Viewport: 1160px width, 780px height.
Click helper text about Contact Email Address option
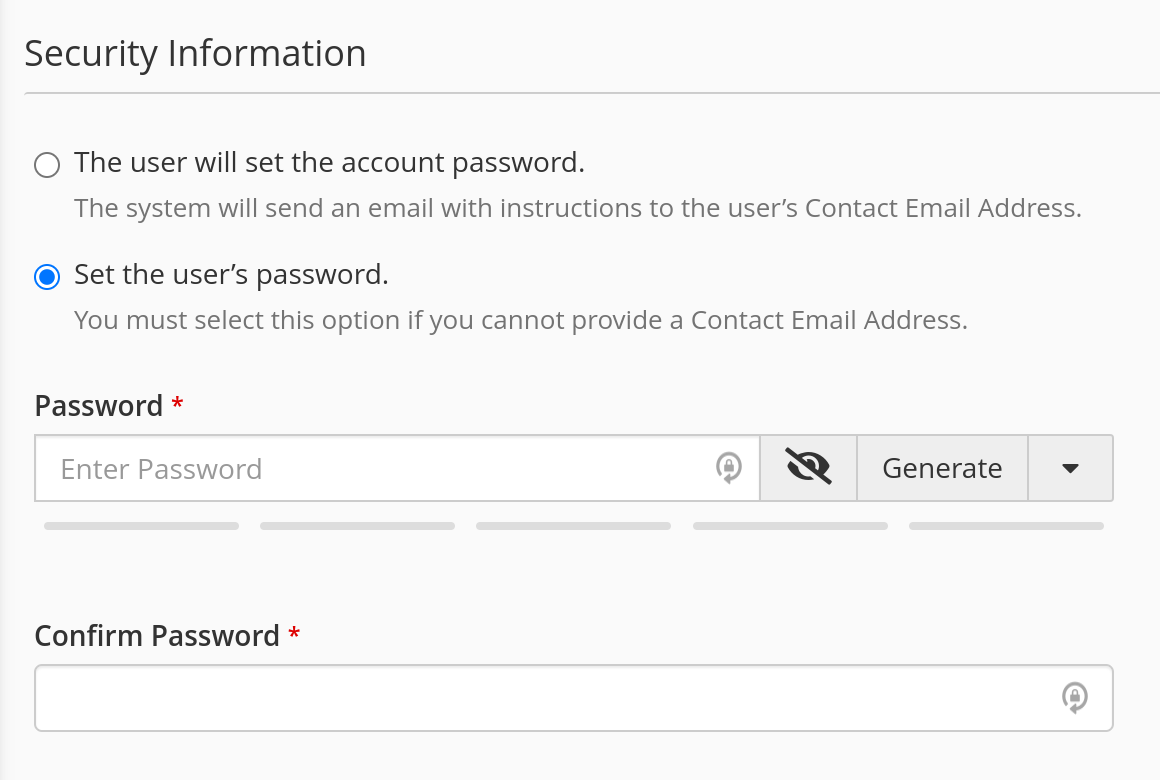(x=521, y=321)
